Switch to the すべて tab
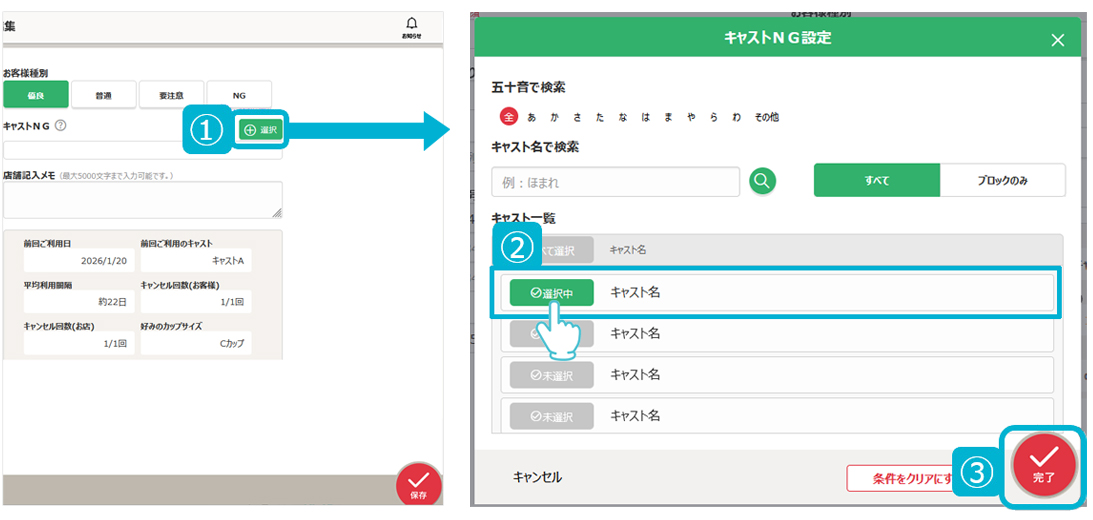Viewport: 1093px width, 520px height. pyautogui.click(x=877, y=181)
